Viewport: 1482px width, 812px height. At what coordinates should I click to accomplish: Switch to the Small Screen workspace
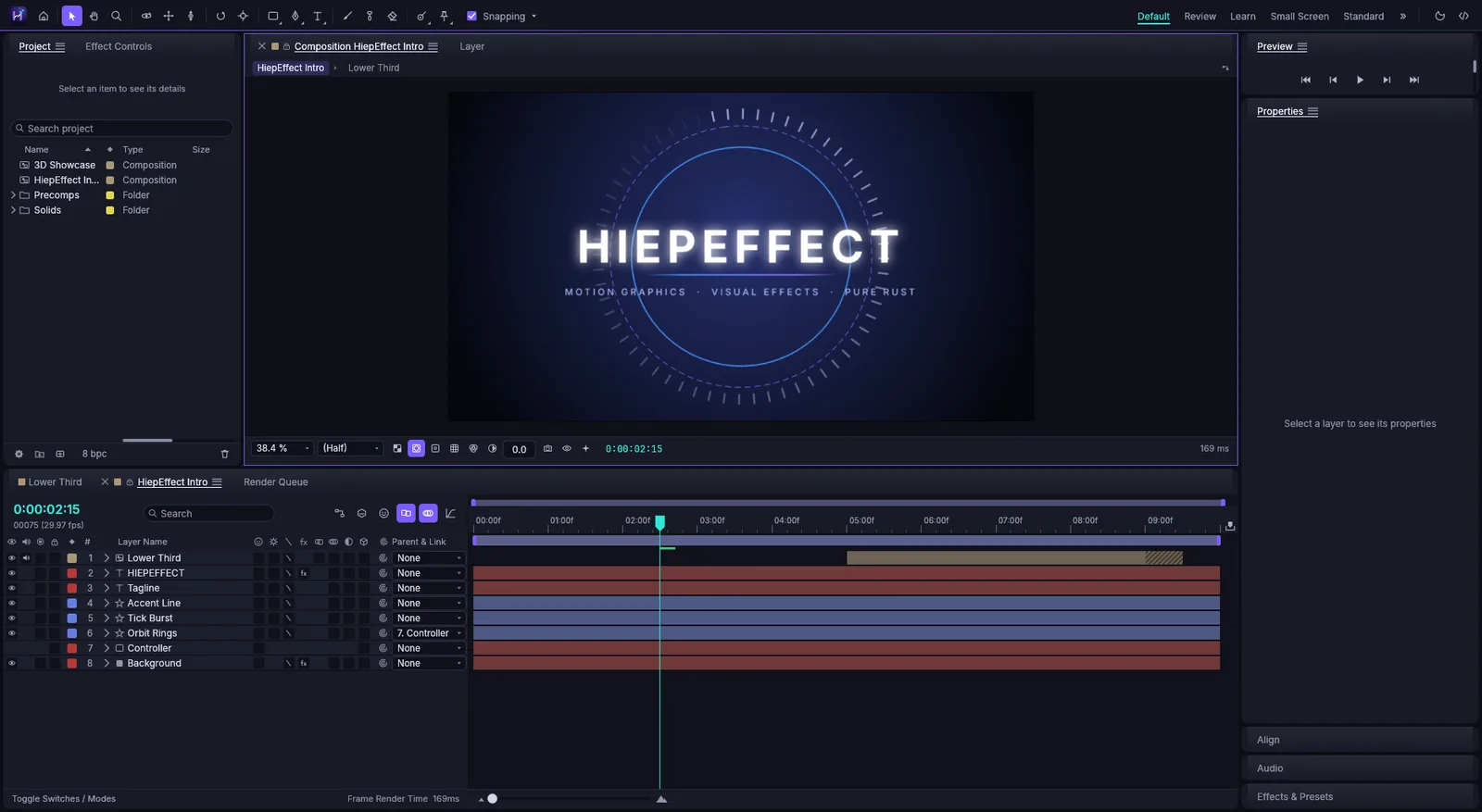[1300, 17]
